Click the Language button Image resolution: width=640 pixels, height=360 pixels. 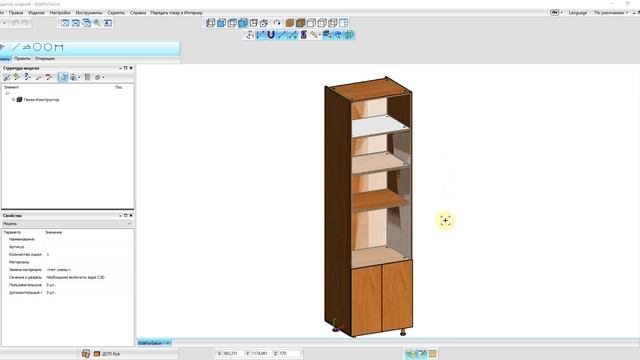pos(578,13)
